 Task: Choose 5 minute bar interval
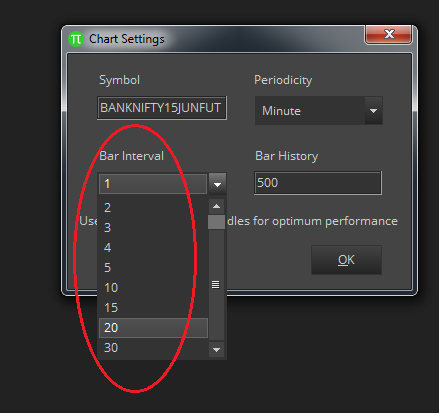click(153, 268)
